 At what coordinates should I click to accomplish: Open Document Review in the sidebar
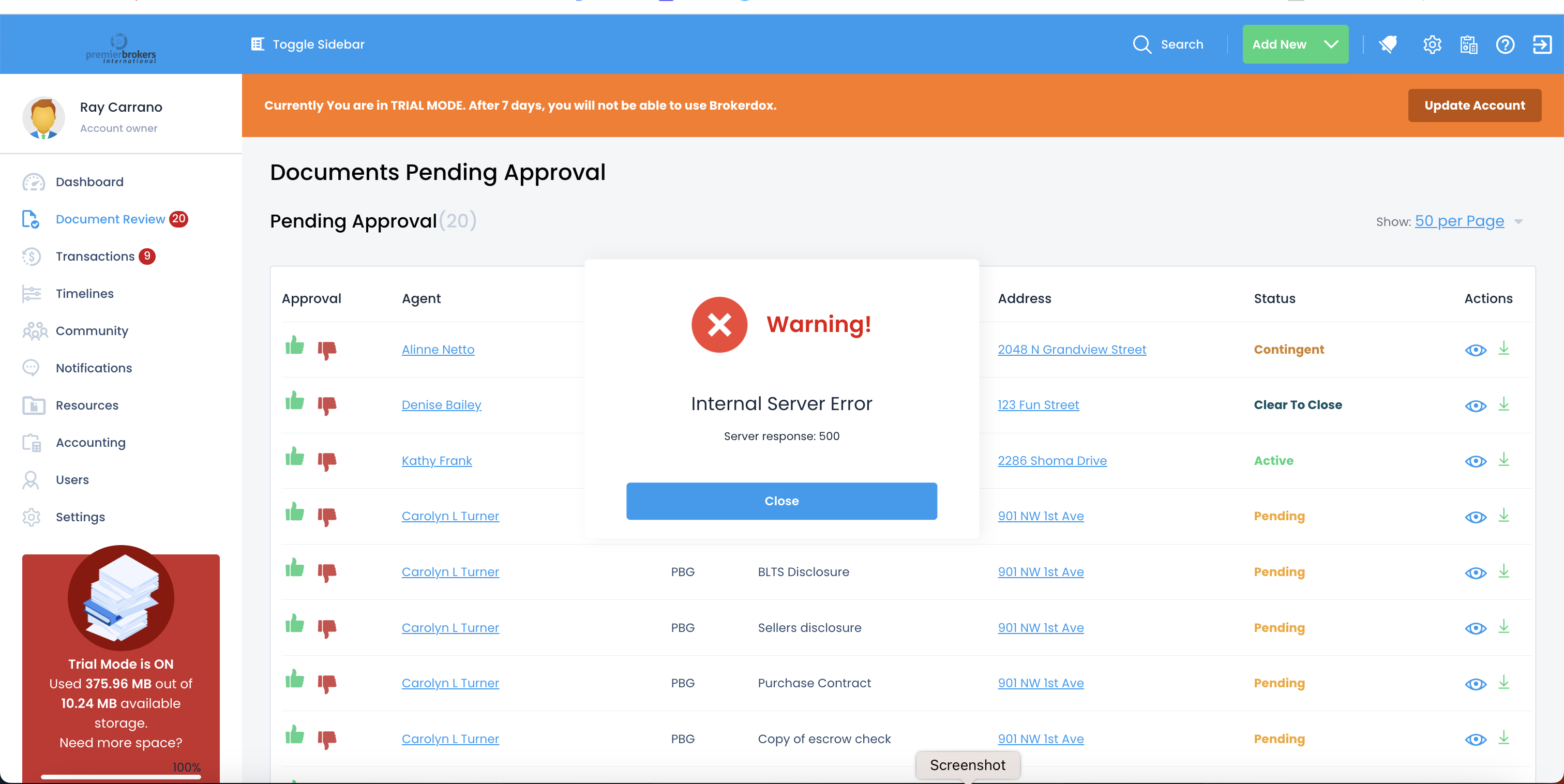[110, 219]
